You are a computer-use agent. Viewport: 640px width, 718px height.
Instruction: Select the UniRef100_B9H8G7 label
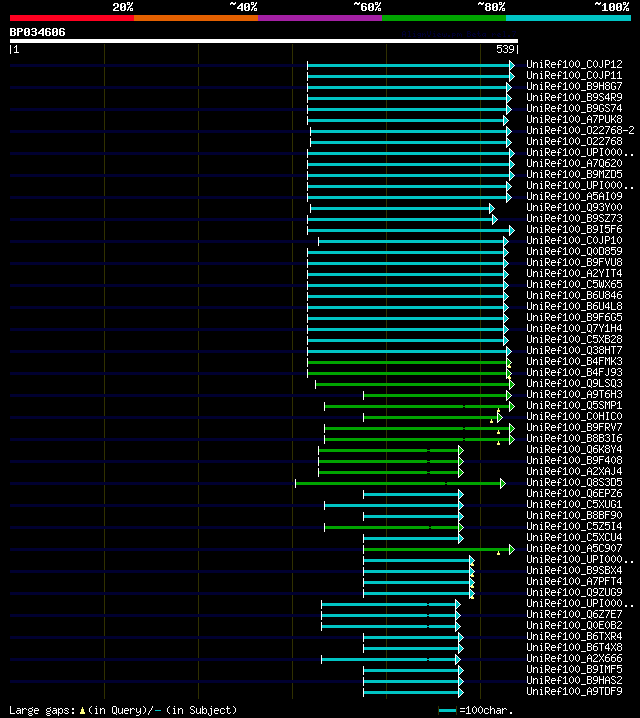(x=574, y=87)
